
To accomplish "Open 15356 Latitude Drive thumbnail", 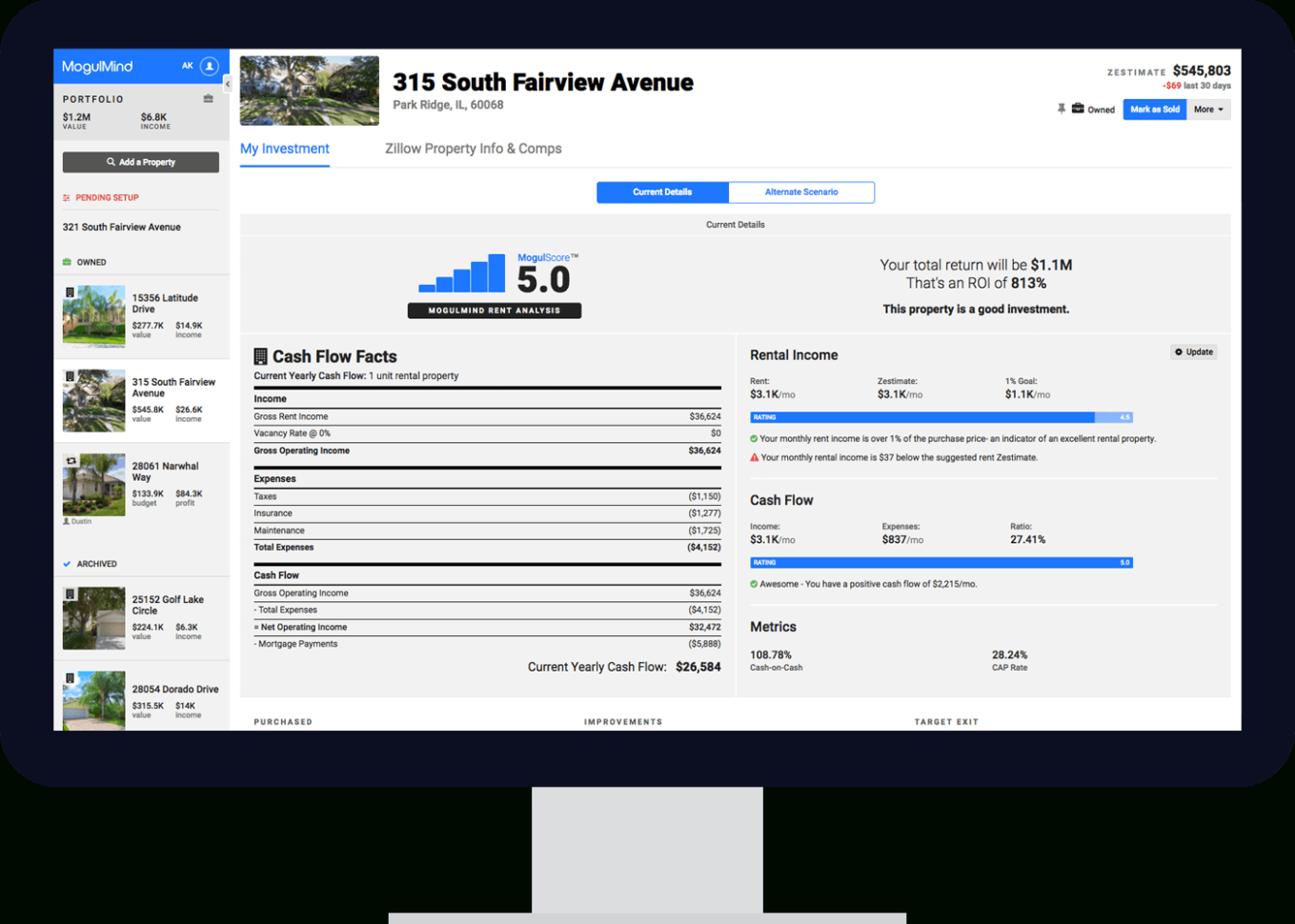I will point(93,315).
